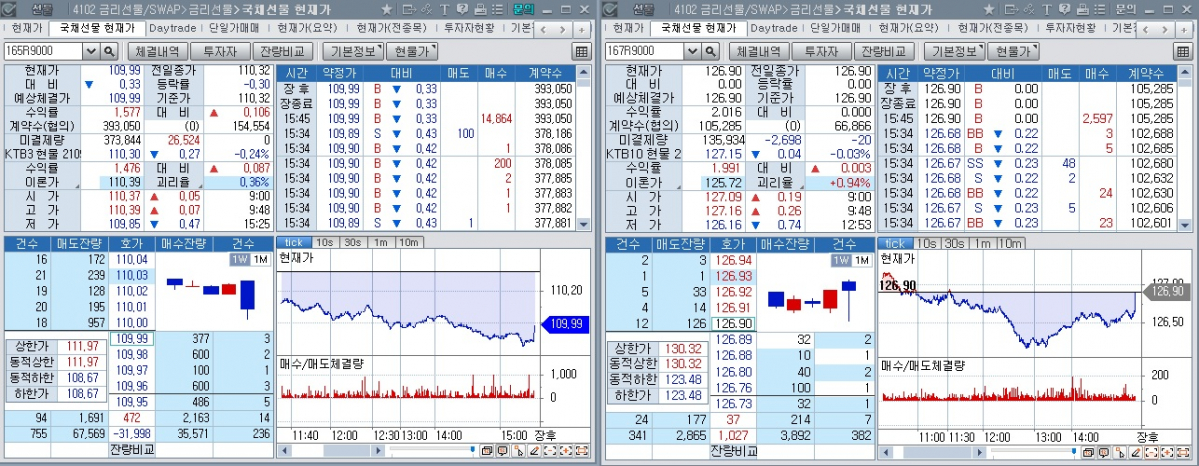Fit right chart to full view icon
The height and width of the screenshot is (466, 1199).
(x=1183, y=451)
